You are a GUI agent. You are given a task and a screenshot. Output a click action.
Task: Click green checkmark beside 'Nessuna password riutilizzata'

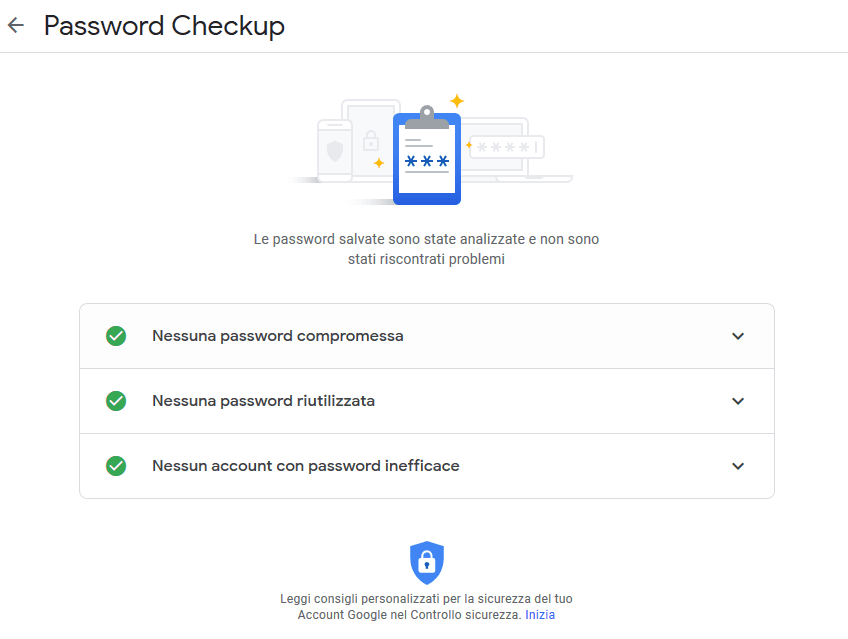point(116,401)
